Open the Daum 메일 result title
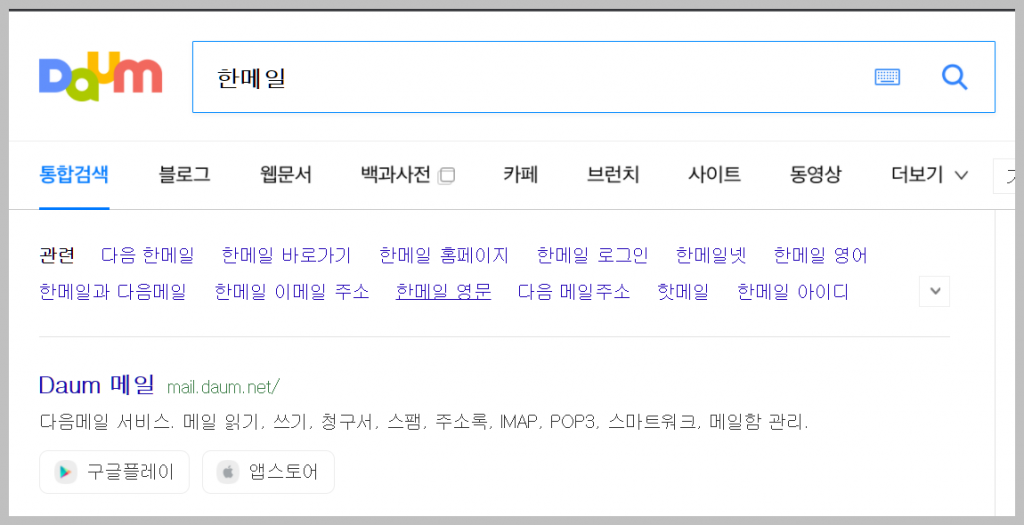Screen dimensions: 1024x525 97,385
